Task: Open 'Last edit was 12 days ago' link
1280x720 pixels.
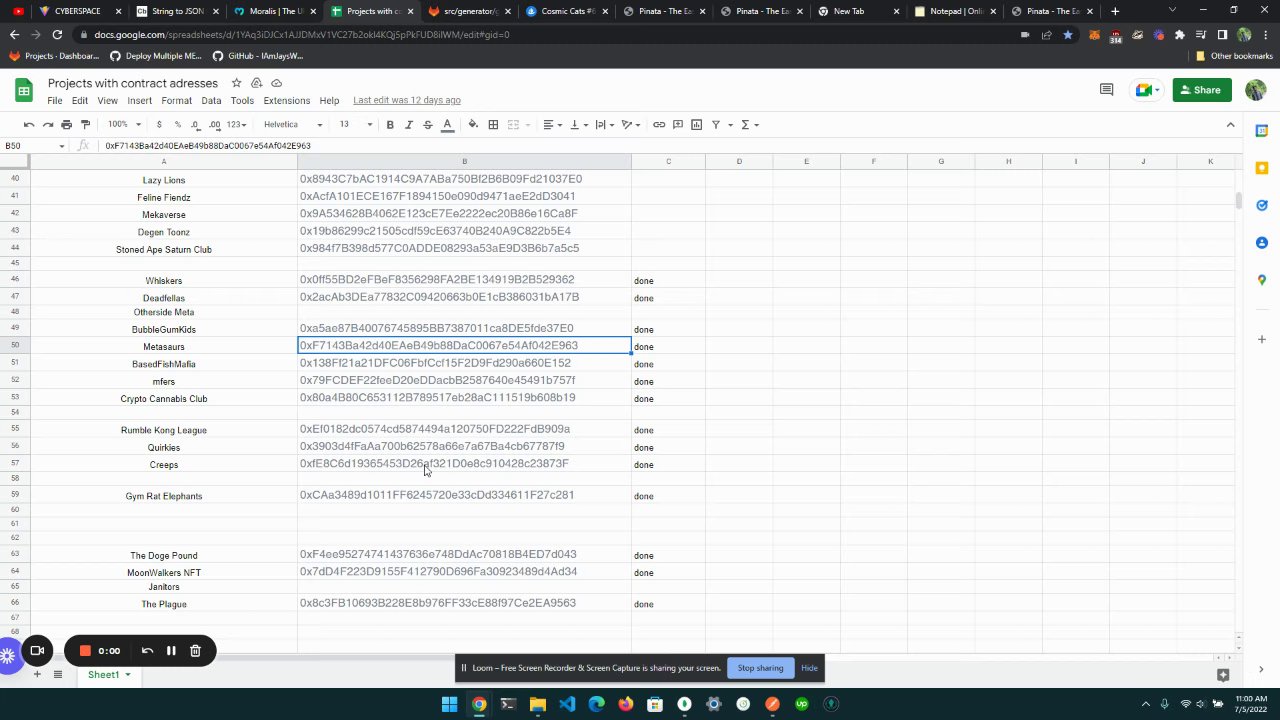Action: pyautogui.click(x=407, y=101)
